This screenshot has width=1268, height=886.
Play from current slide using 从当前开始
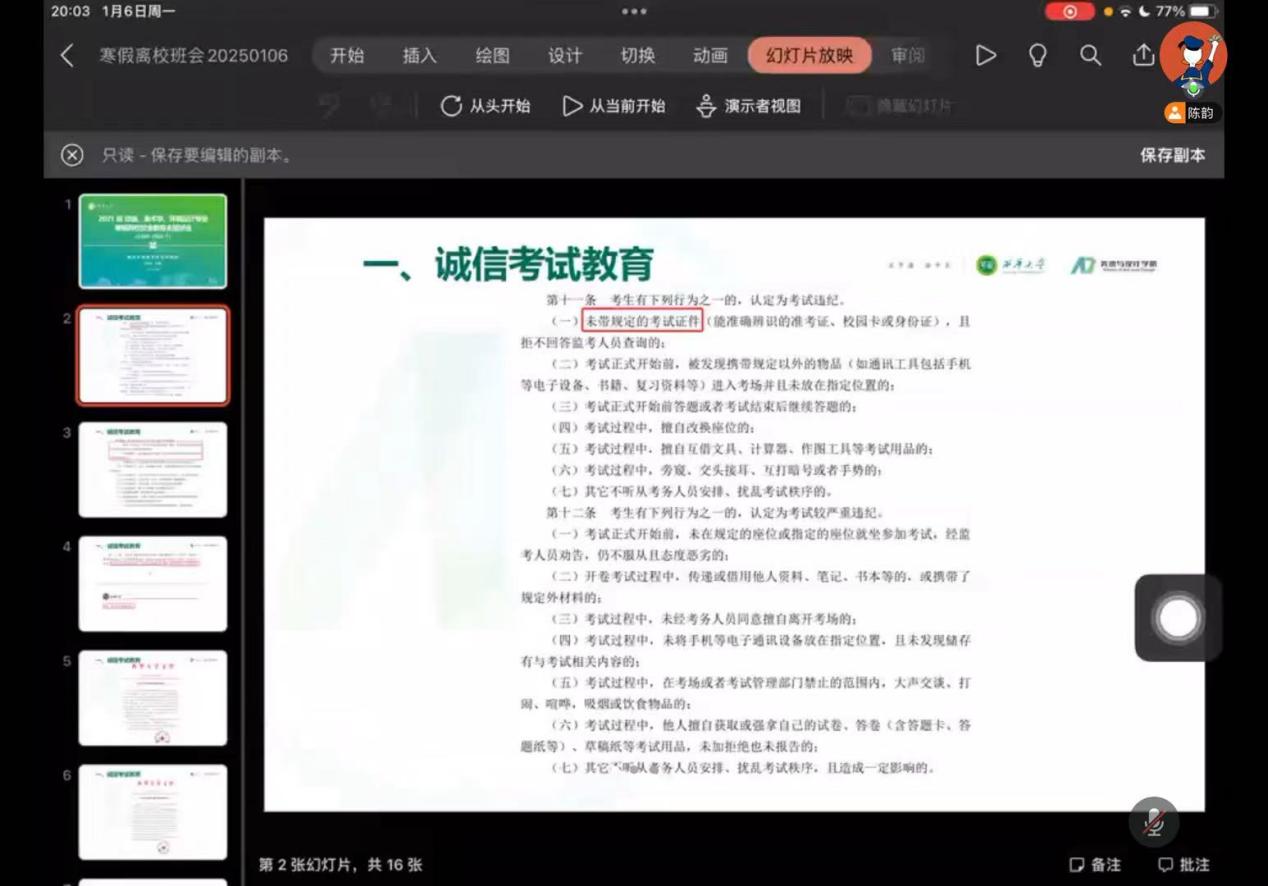[614, 106]
